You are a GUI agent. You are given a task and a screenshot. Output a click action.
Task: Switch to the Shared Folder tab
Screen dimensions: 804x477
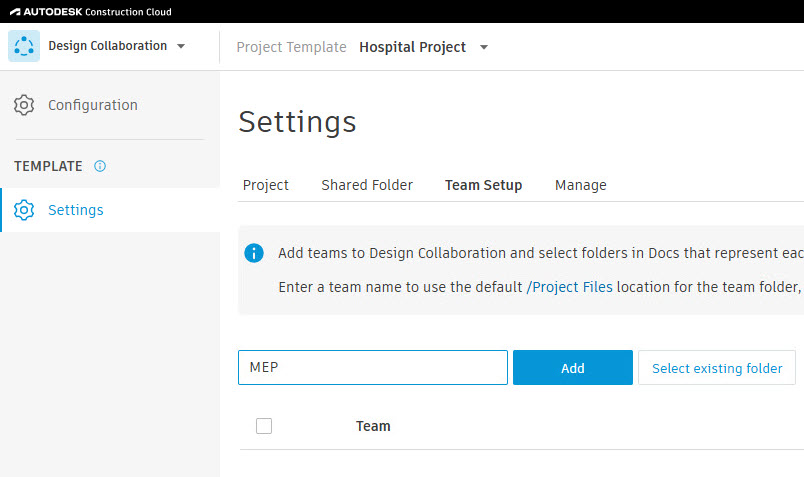click(367, 185)
